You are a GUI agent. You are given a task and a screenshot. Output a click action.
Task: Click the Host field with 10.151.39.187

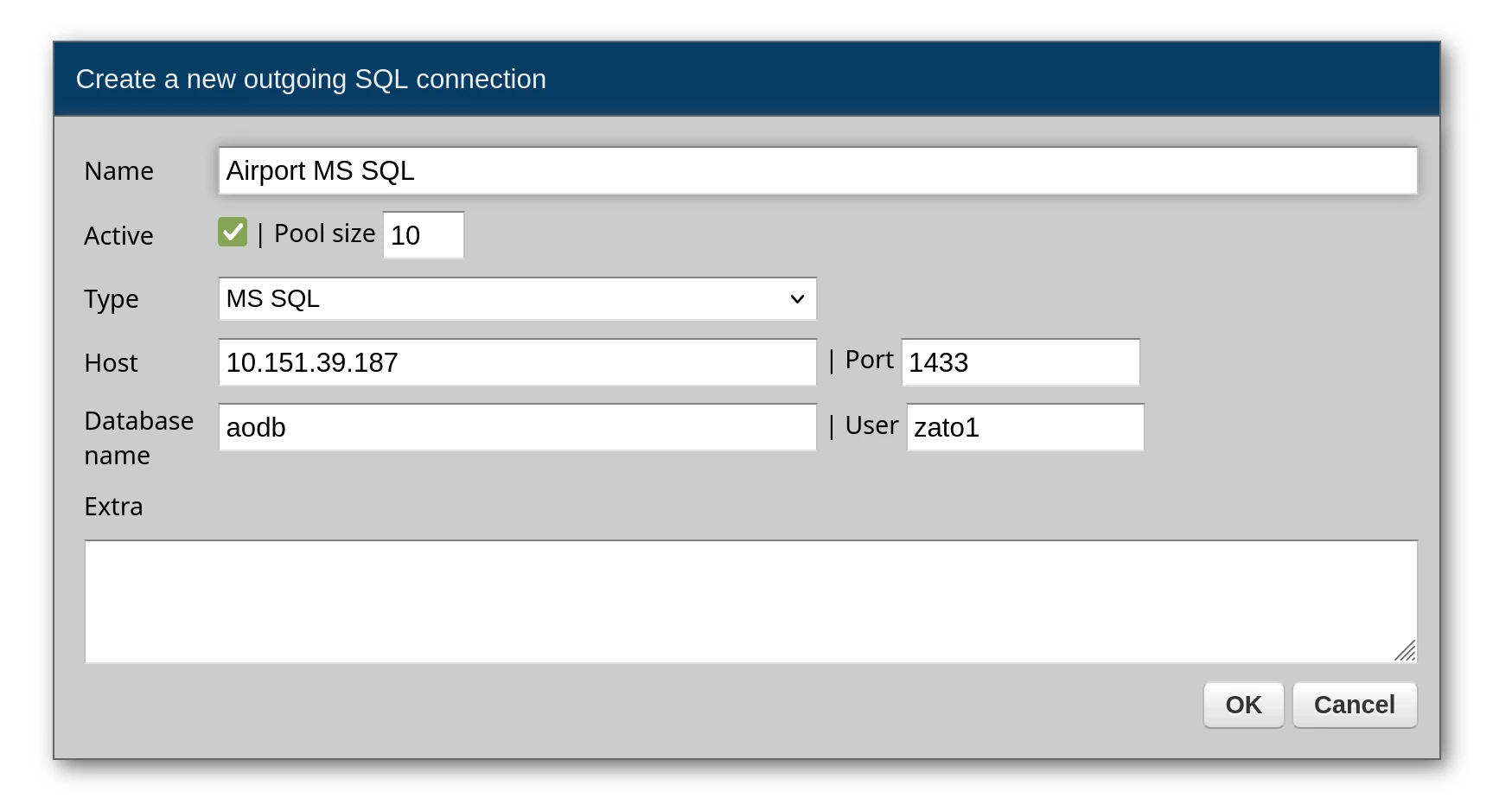click(x=517, y=362)
